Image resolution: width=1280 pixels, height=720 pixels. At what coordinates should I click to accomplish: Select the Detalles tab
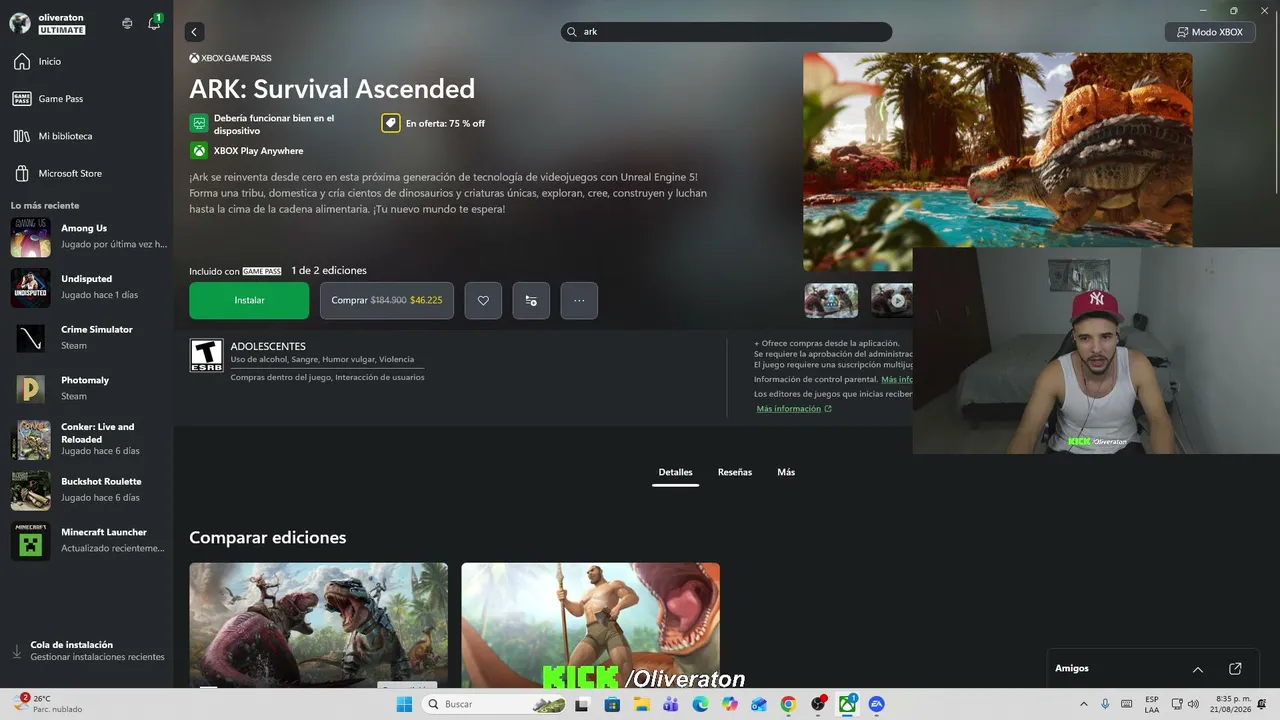coord(675,473)
